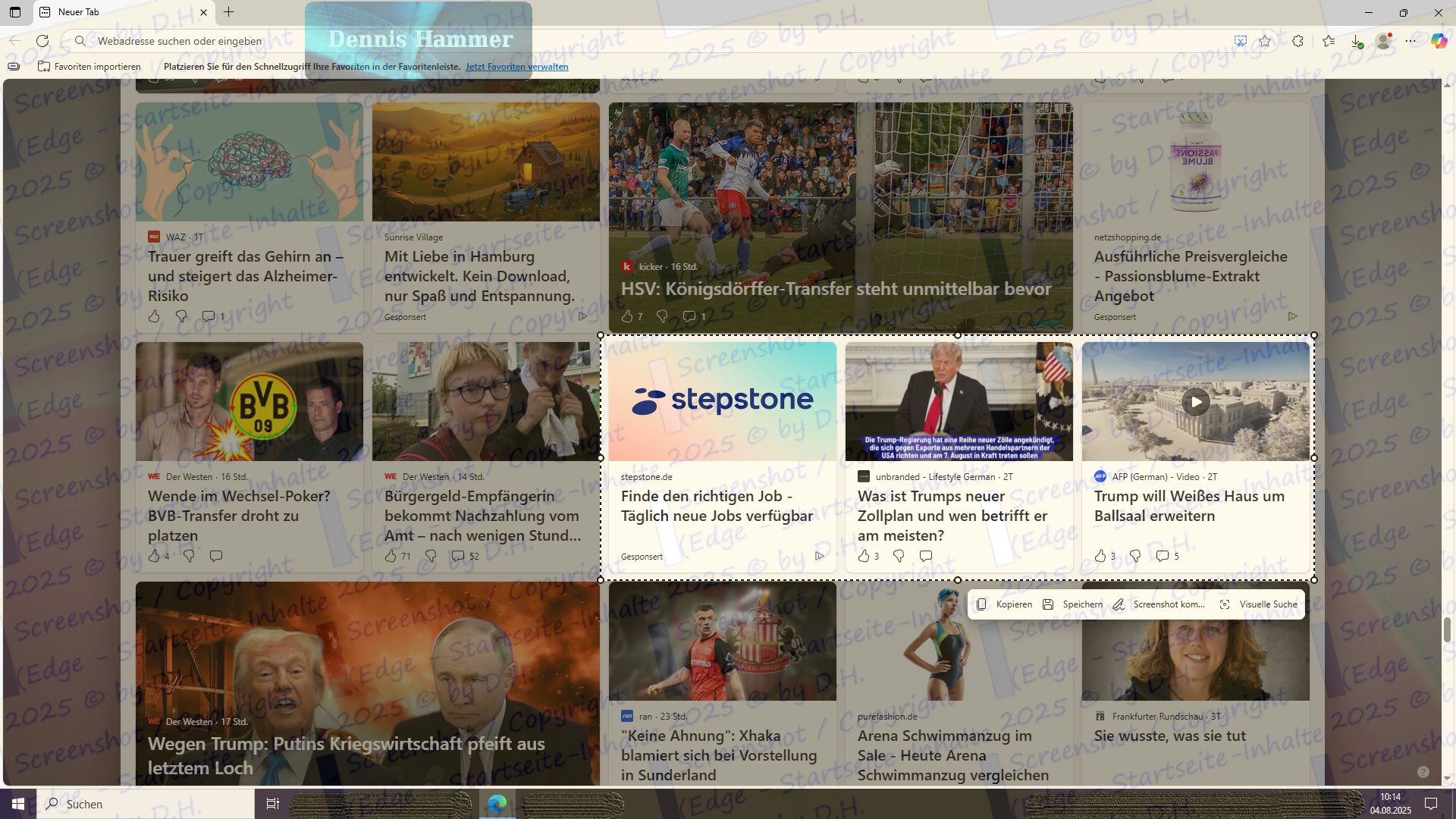Open tab actions menu icon

[15, 12]
